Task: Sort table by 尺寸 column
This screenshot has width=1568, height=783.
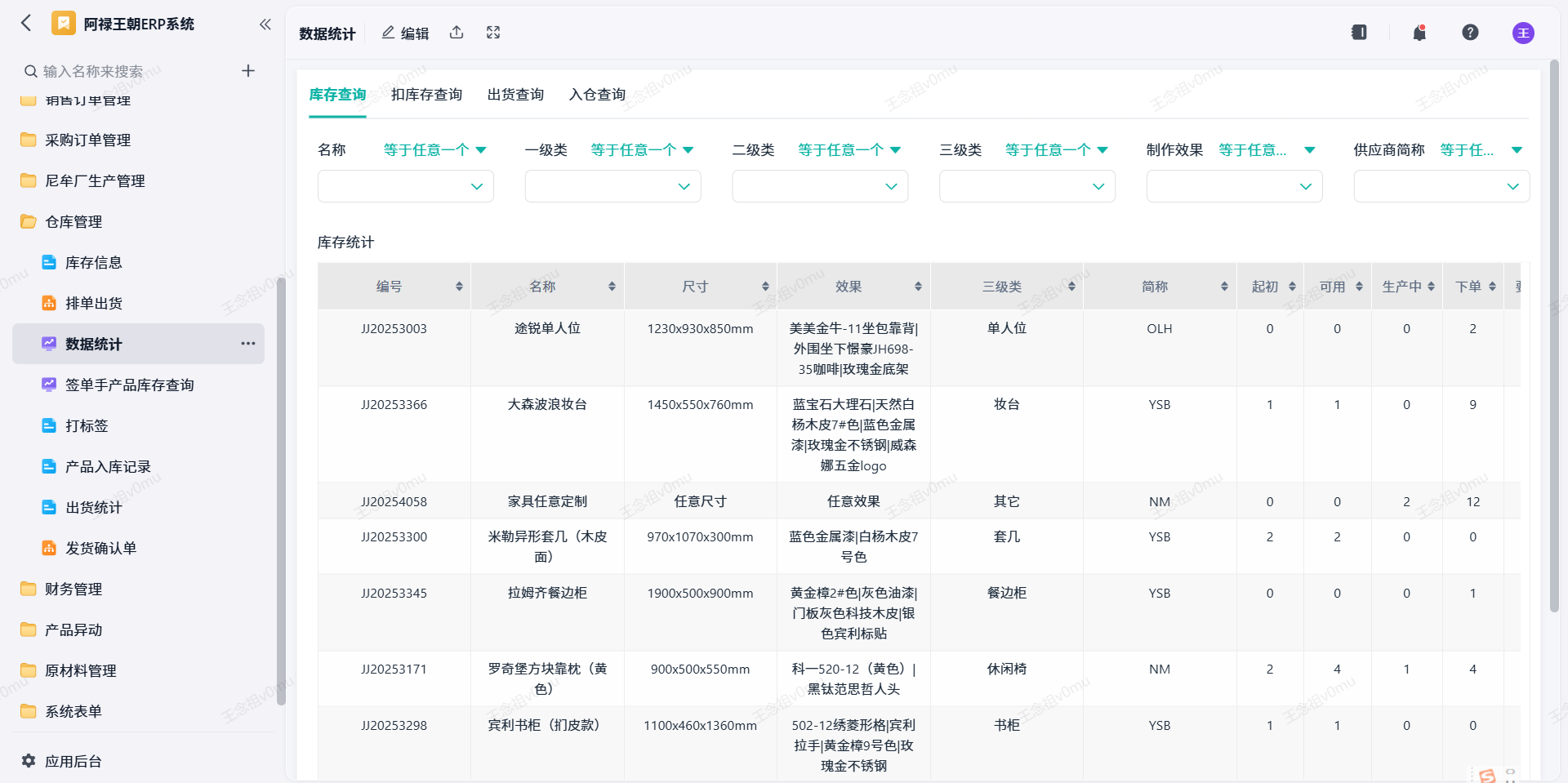Action: tap(765, 287)
